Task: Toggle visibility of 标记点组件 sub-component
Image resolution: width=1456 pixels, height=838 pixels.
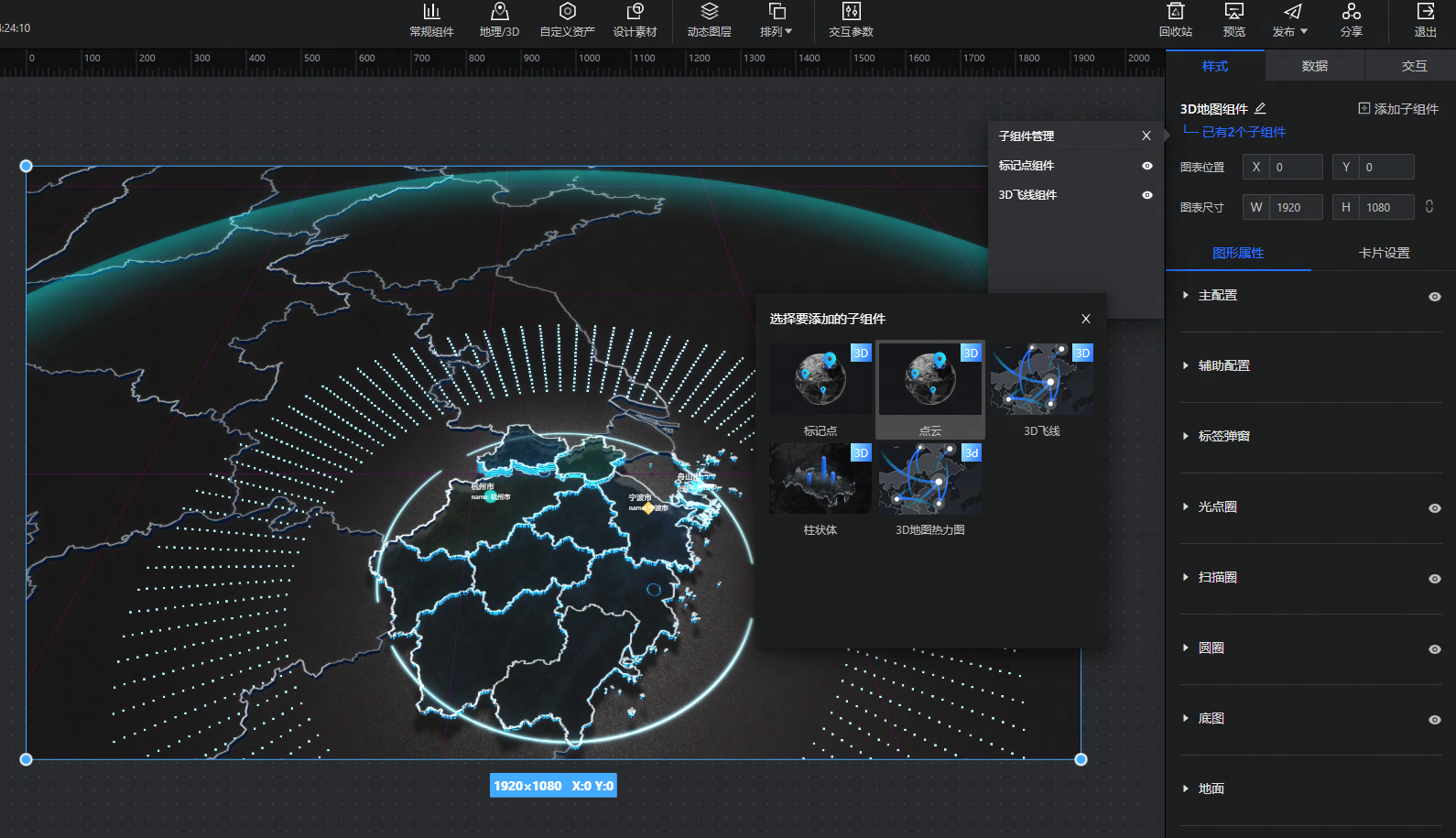Action: point(1146,166)
